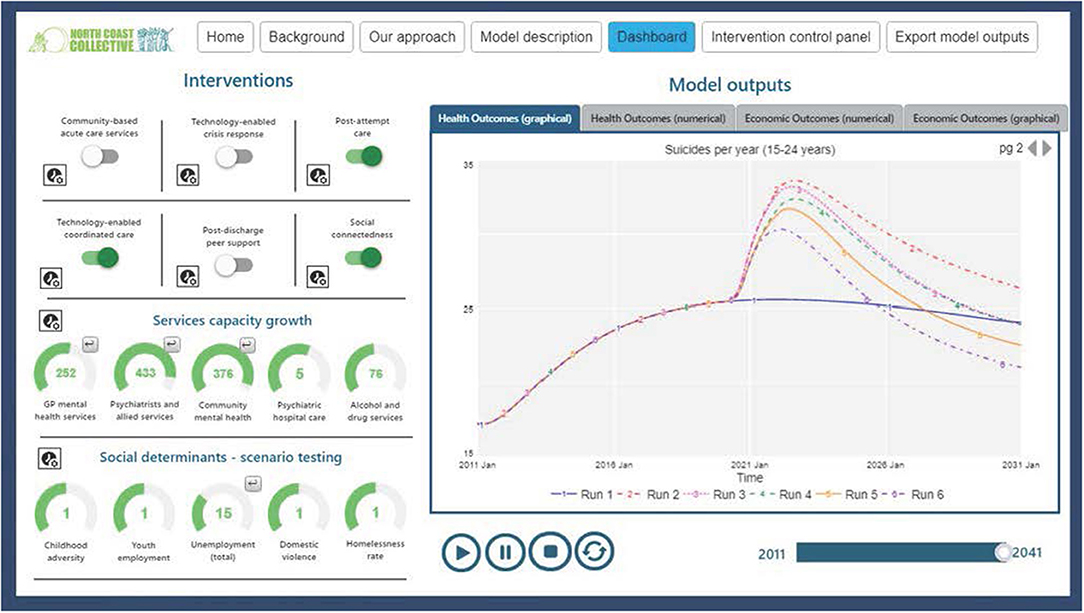Pause the simulation run
The height and width of the screenshot is (613, 1084).
(505, 552)
